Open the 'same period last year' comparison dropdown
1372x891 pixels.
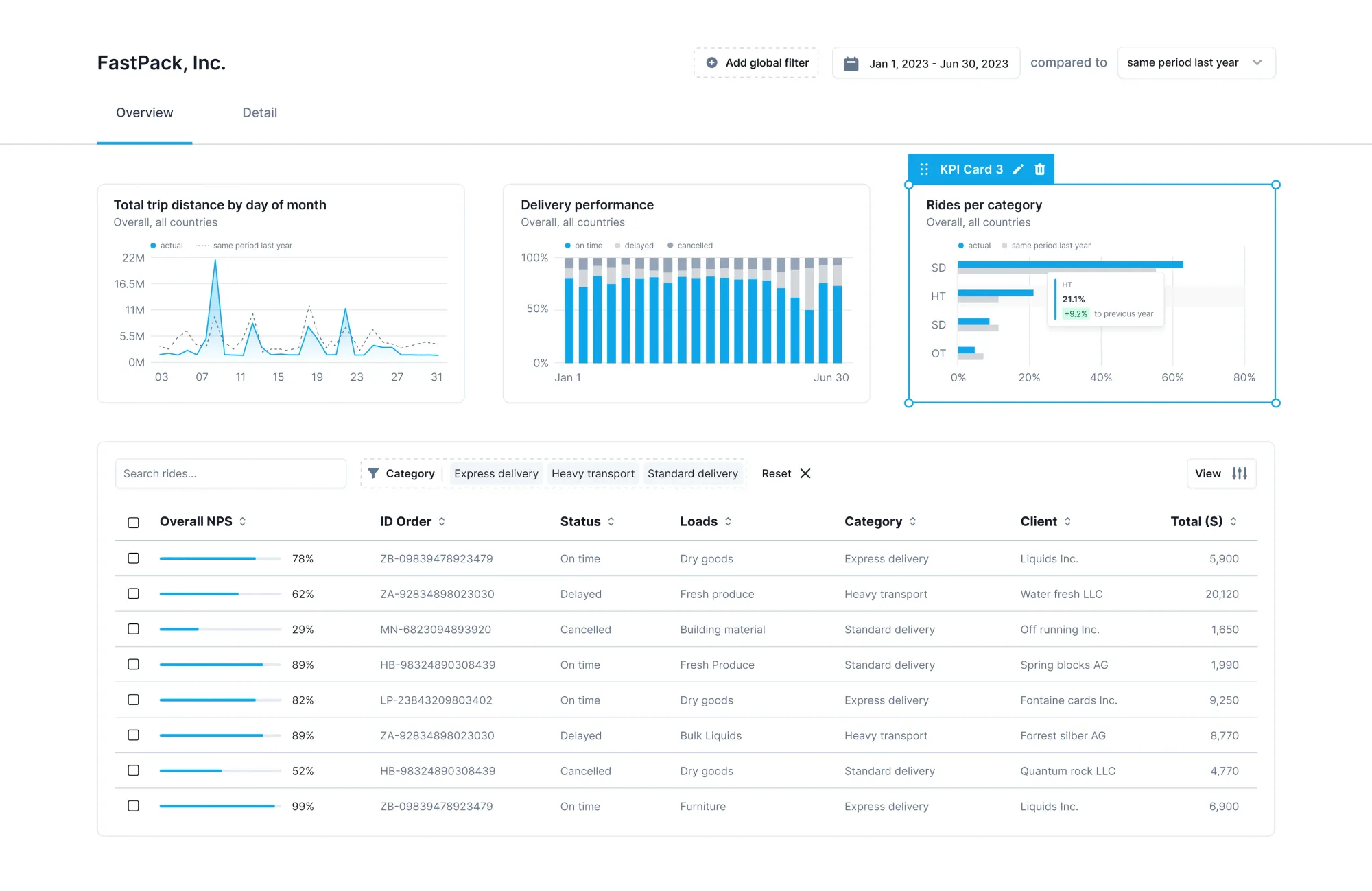pos(1196,62)
